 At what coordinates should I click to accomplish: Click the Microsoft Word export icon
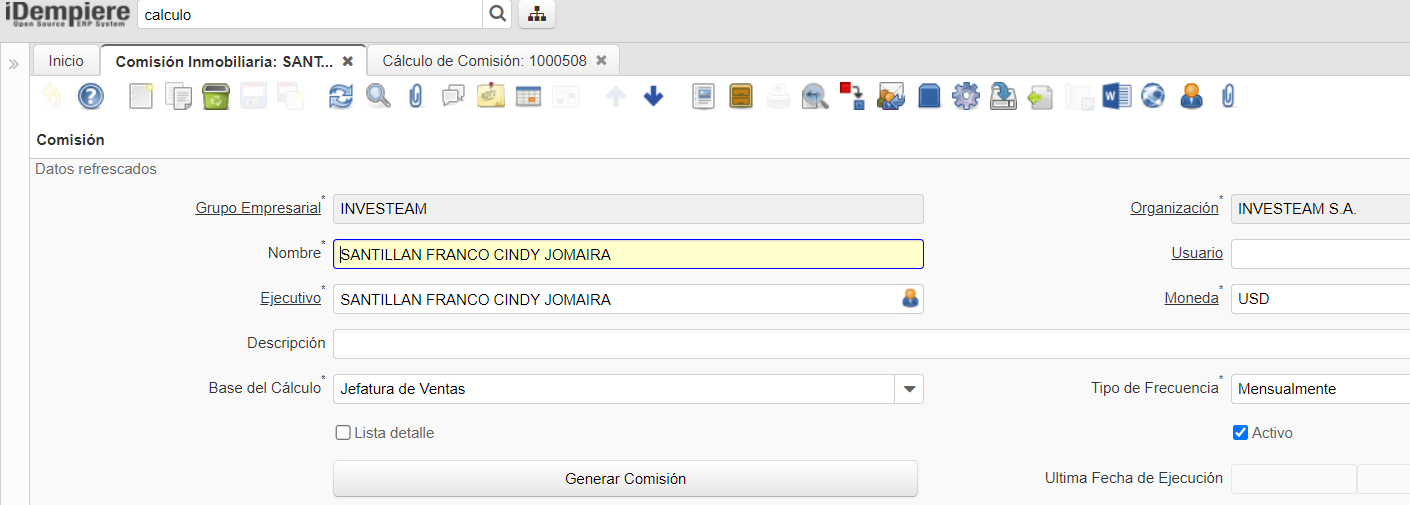1116,96
